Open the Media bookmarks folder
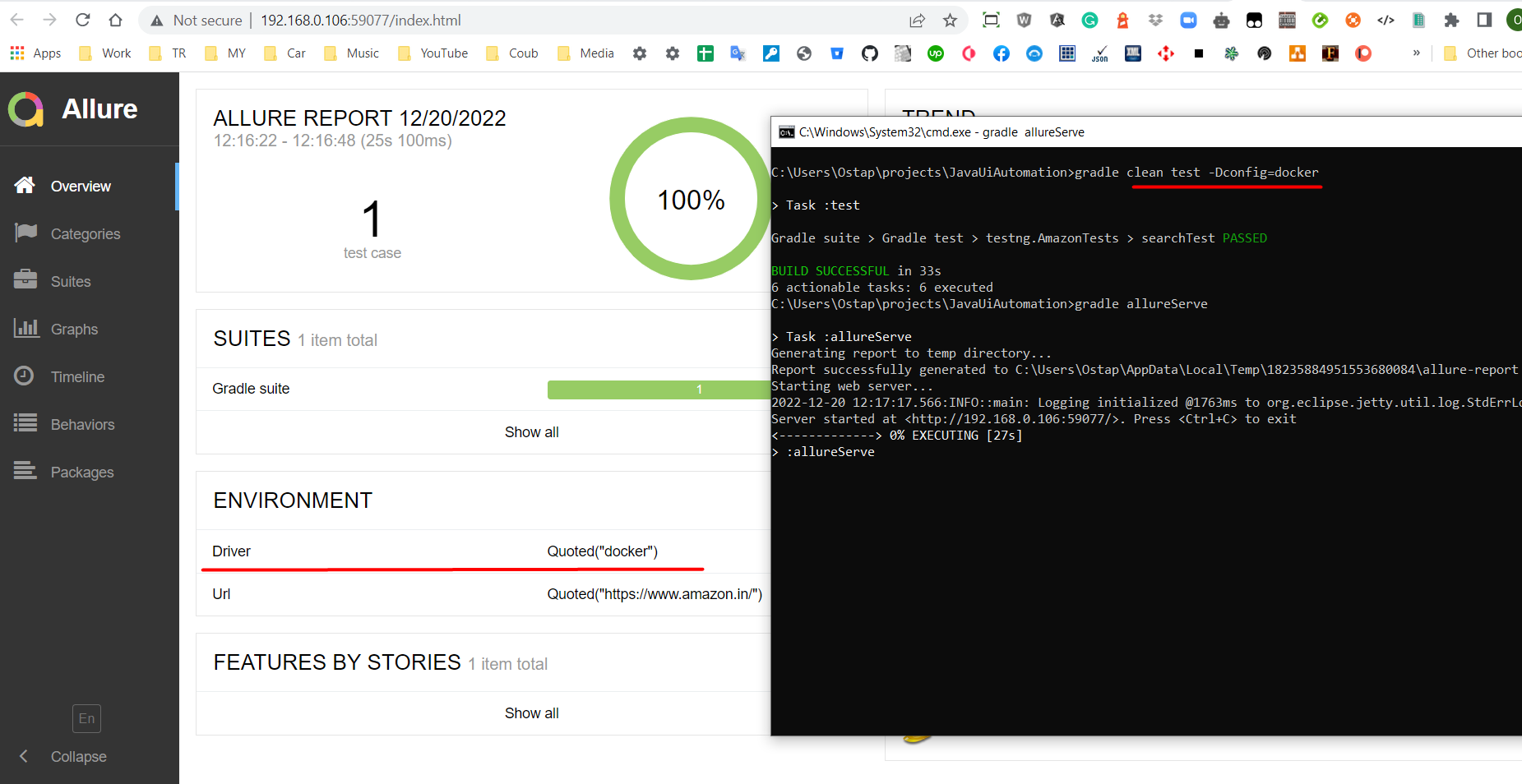This screenshot has width=1522, height=784. 585,53
